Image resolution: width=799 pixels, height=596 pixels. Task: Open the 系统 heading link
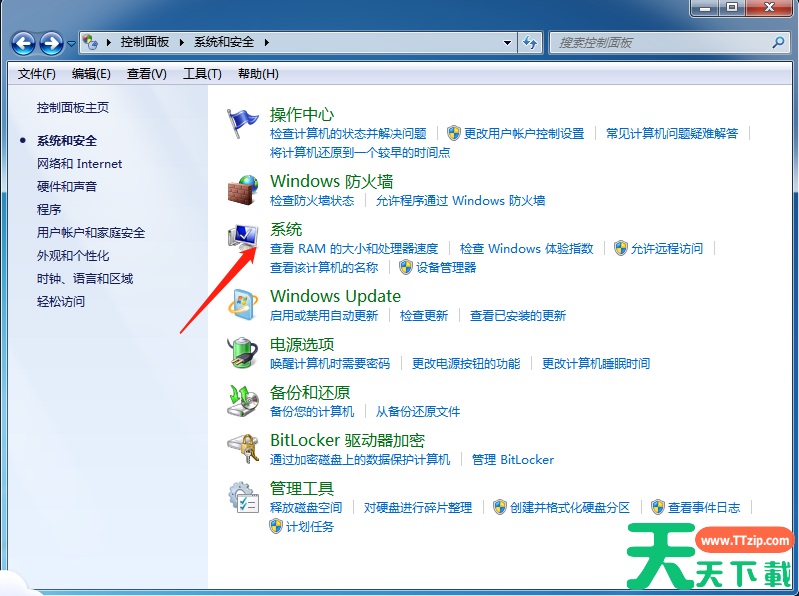coord(286,229)
